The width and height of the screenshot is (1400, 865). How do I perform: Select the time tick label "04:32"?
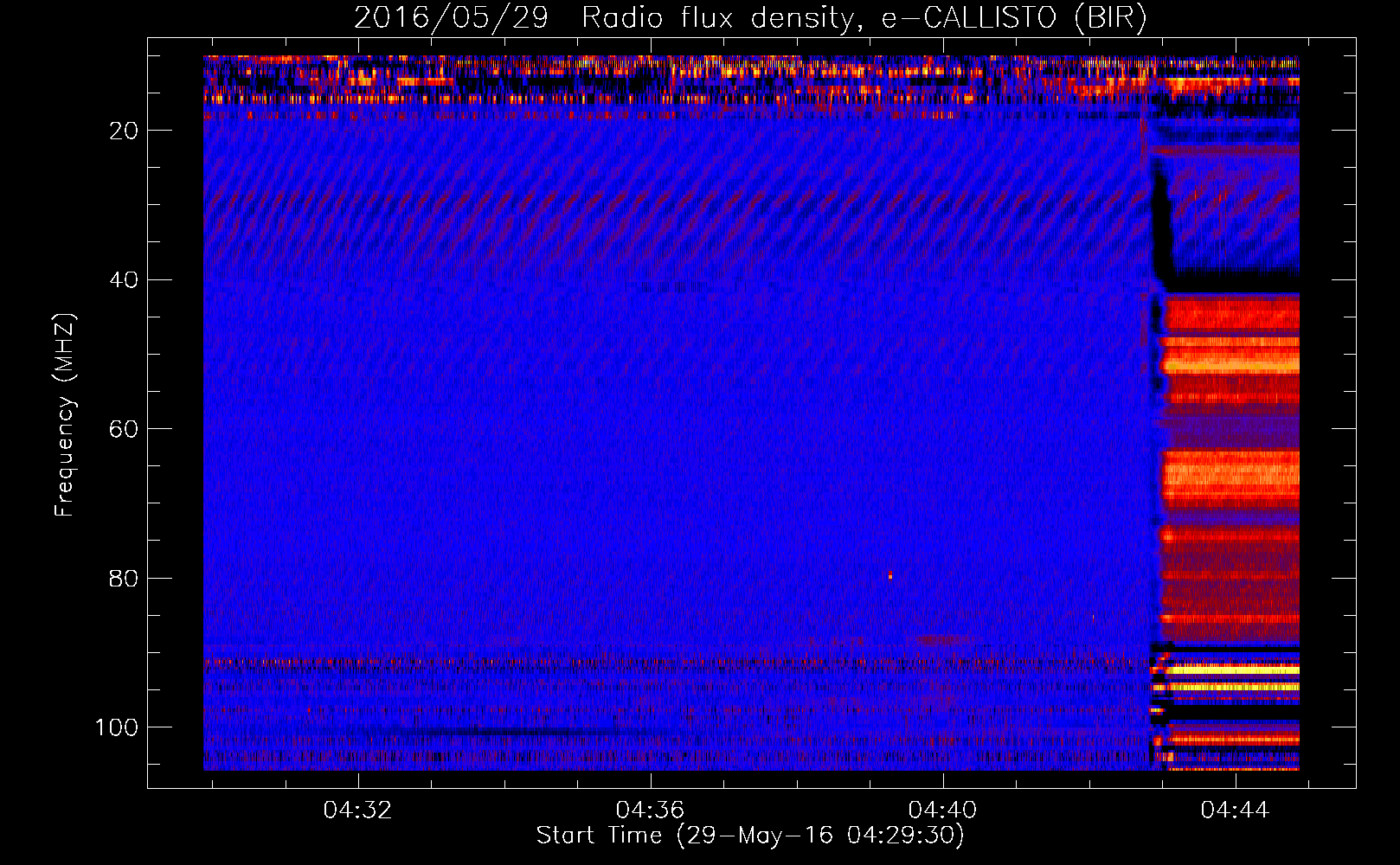[357, 810]
